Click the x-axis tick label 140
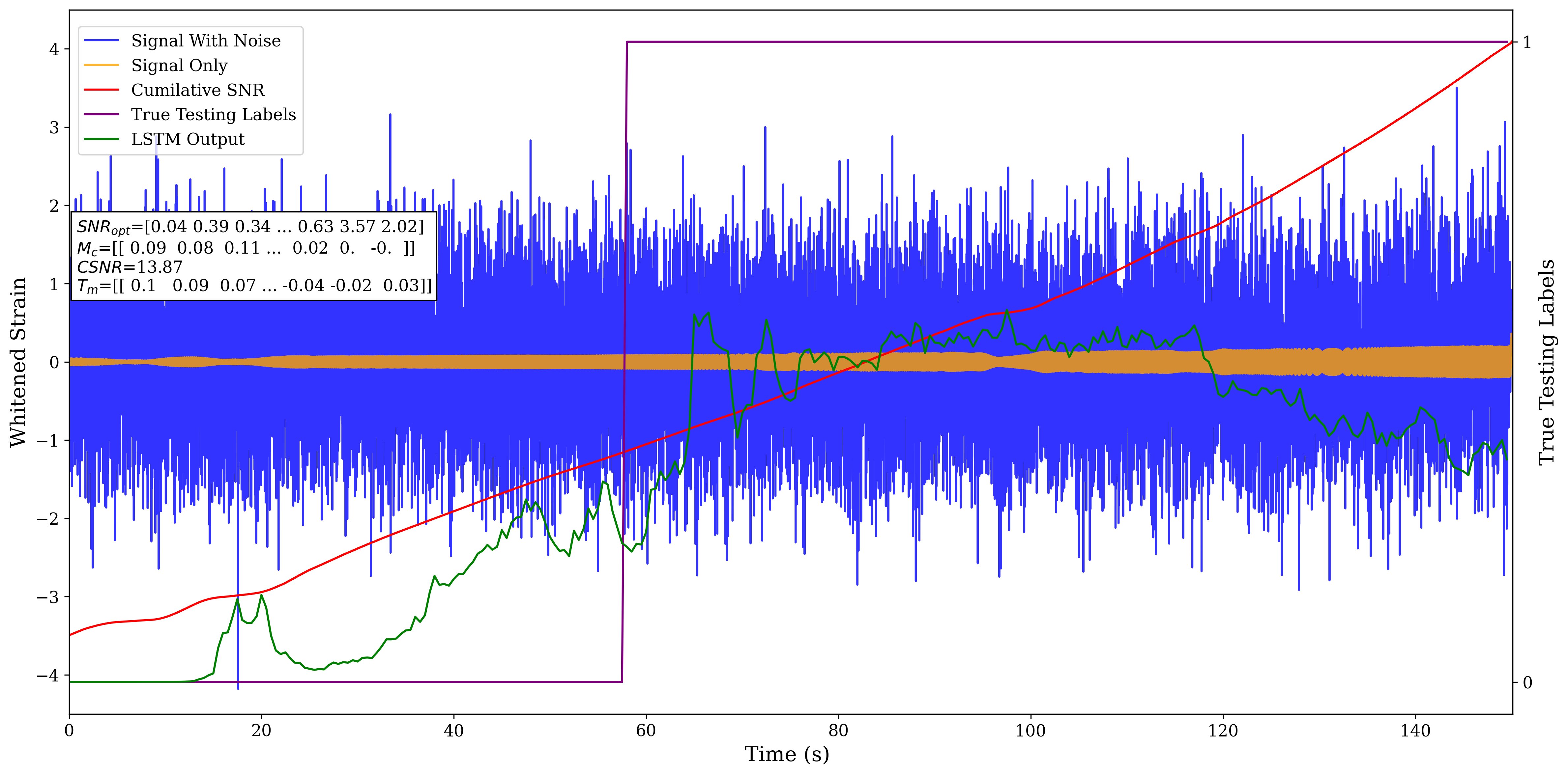 coord(1415,731)
